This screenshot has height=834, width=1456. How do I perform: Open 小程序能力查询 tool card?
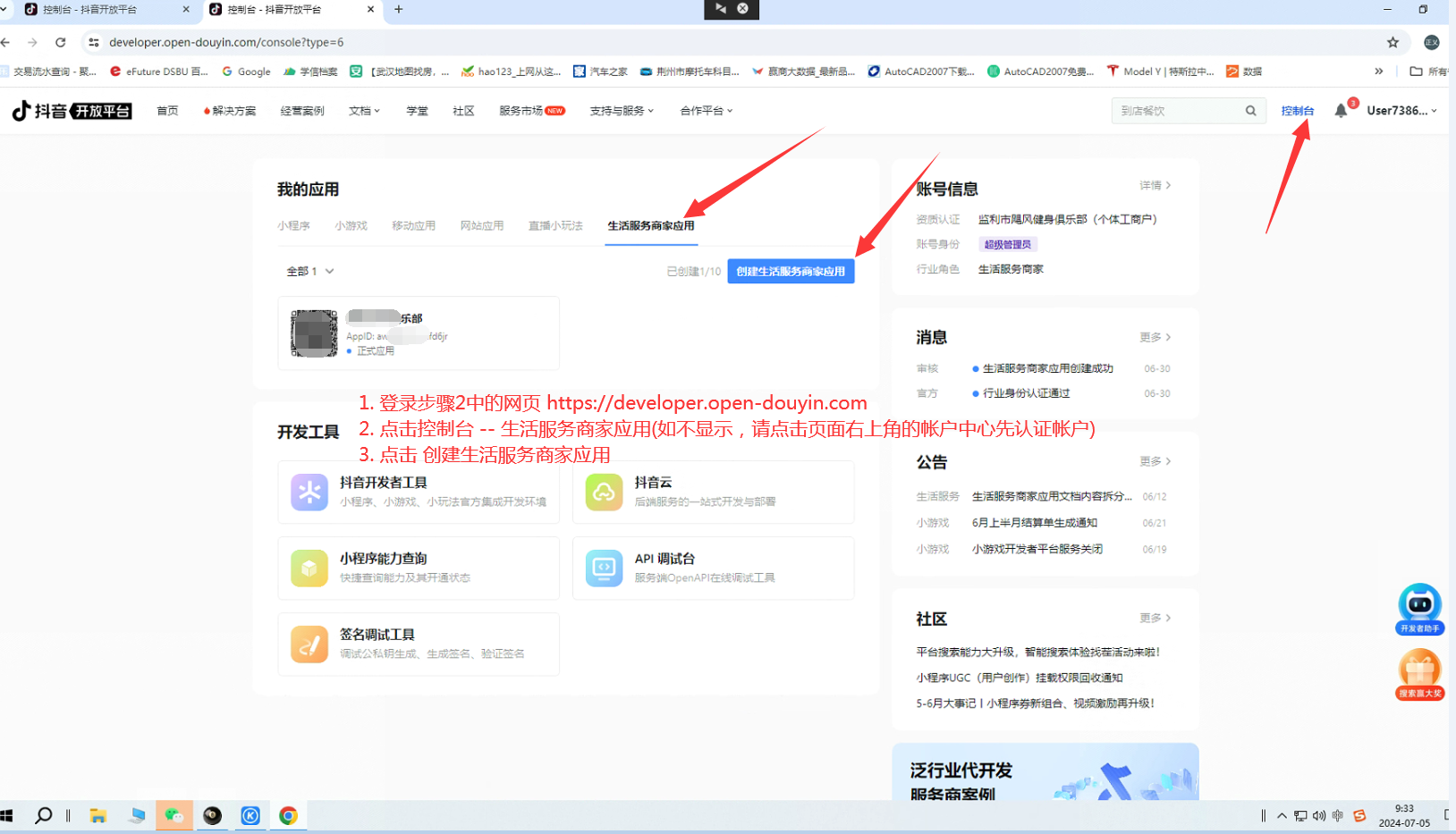419,568
